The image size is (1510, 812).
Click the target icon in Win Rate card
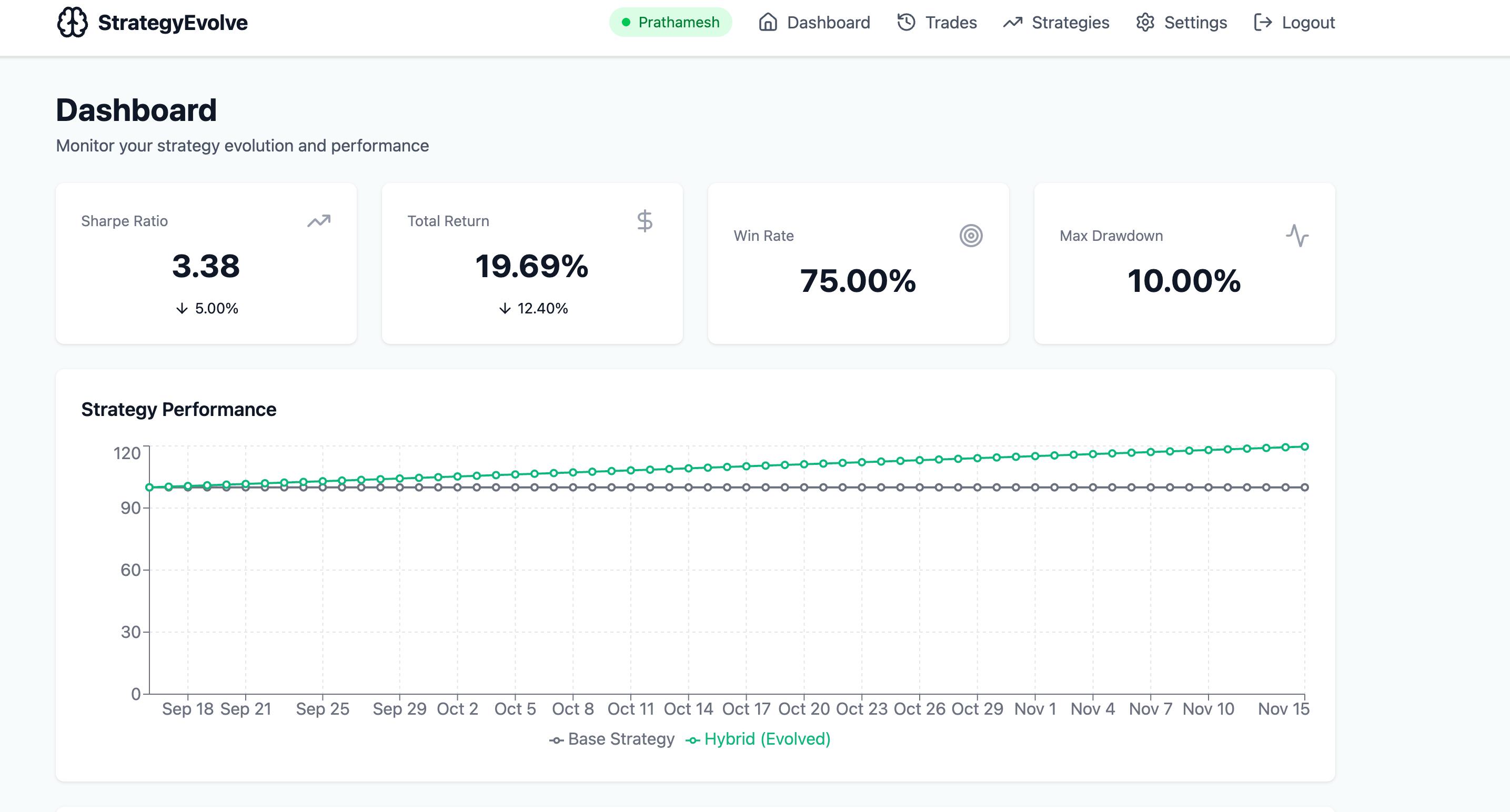[971, 236]
